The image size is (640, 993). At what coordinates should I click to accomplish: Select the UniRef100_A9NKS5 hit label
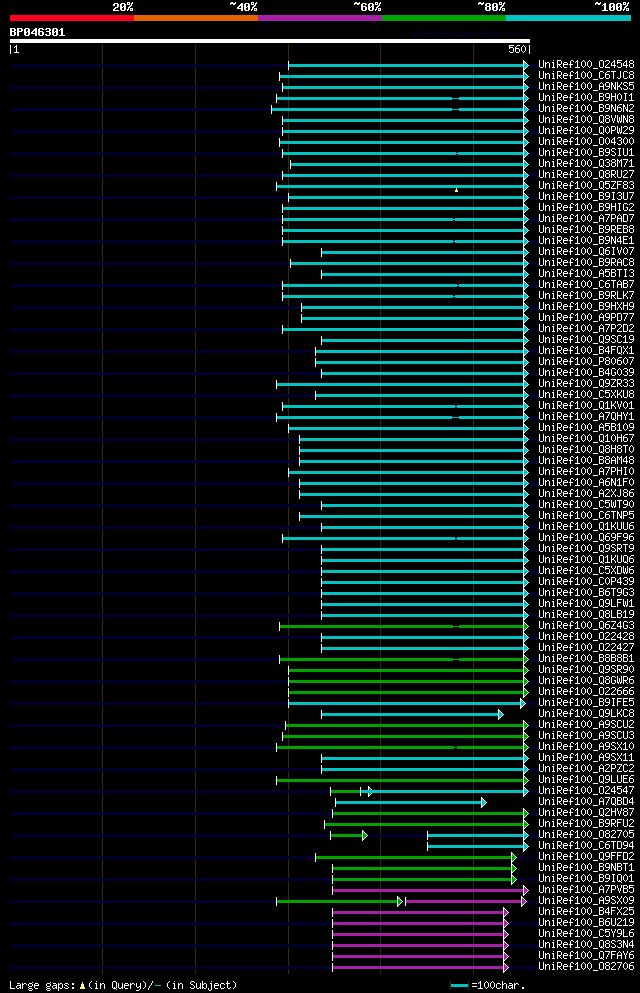tap(586, 87)
